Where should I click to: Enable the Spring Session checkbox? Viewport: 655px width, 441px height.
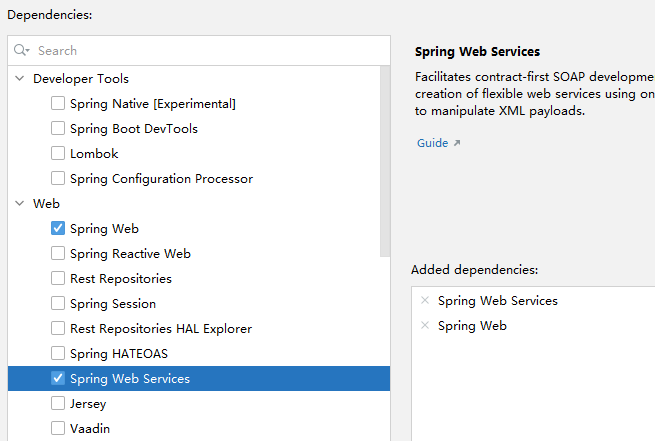[58, 304]
